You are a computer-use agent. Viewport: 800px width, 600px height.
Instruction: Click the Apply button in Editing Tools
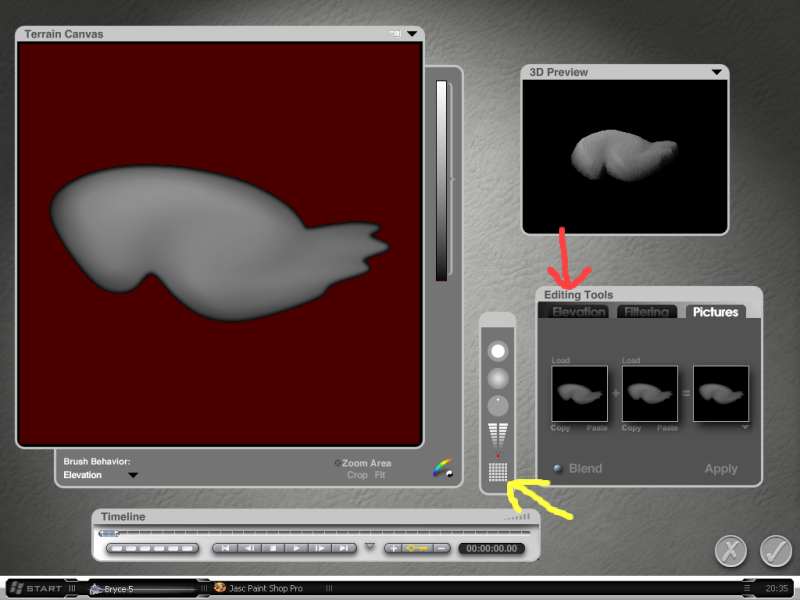tap(720, 468)
